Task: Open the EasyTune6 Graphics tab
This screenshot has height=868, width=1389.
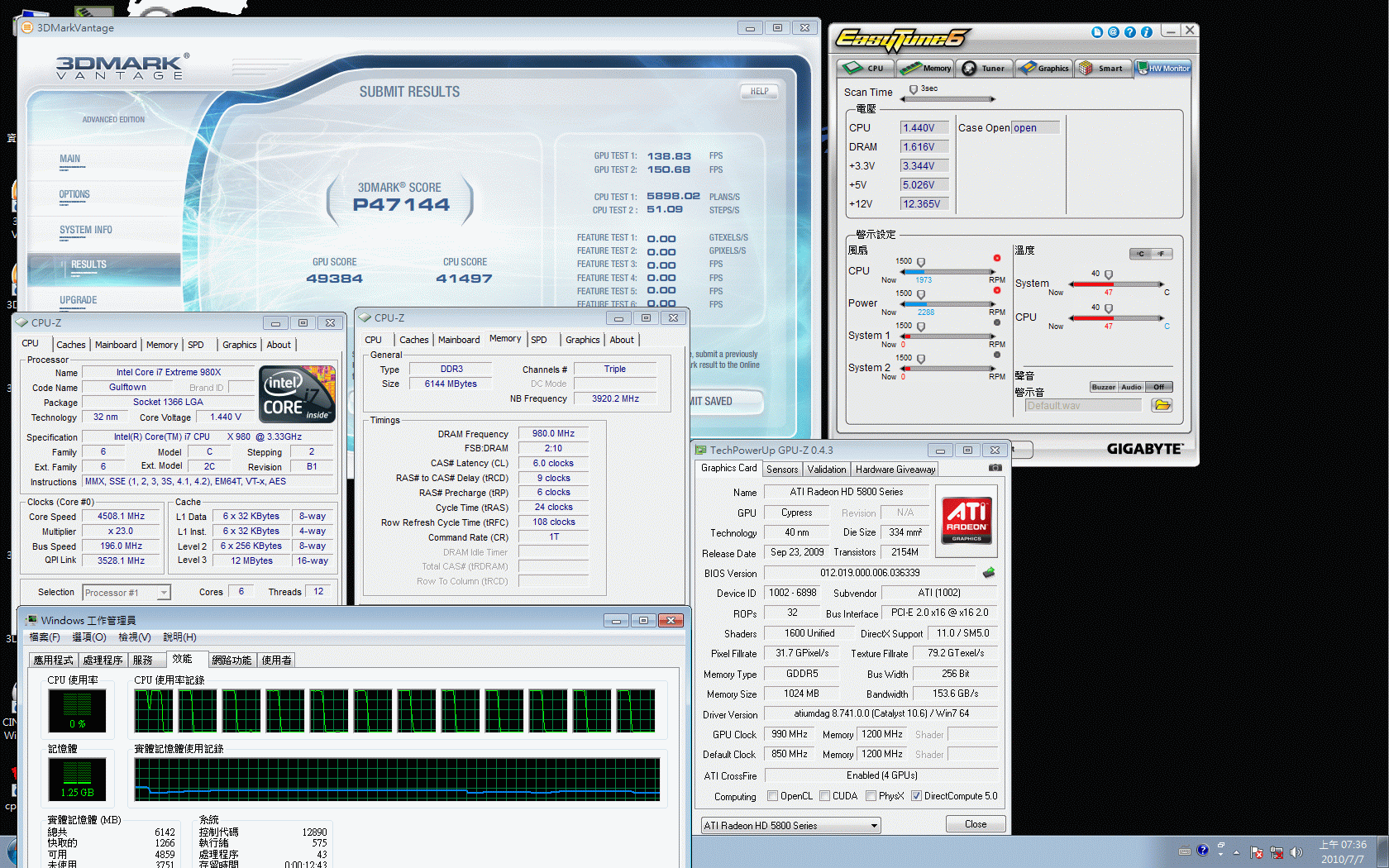Action: [1043, 69]
